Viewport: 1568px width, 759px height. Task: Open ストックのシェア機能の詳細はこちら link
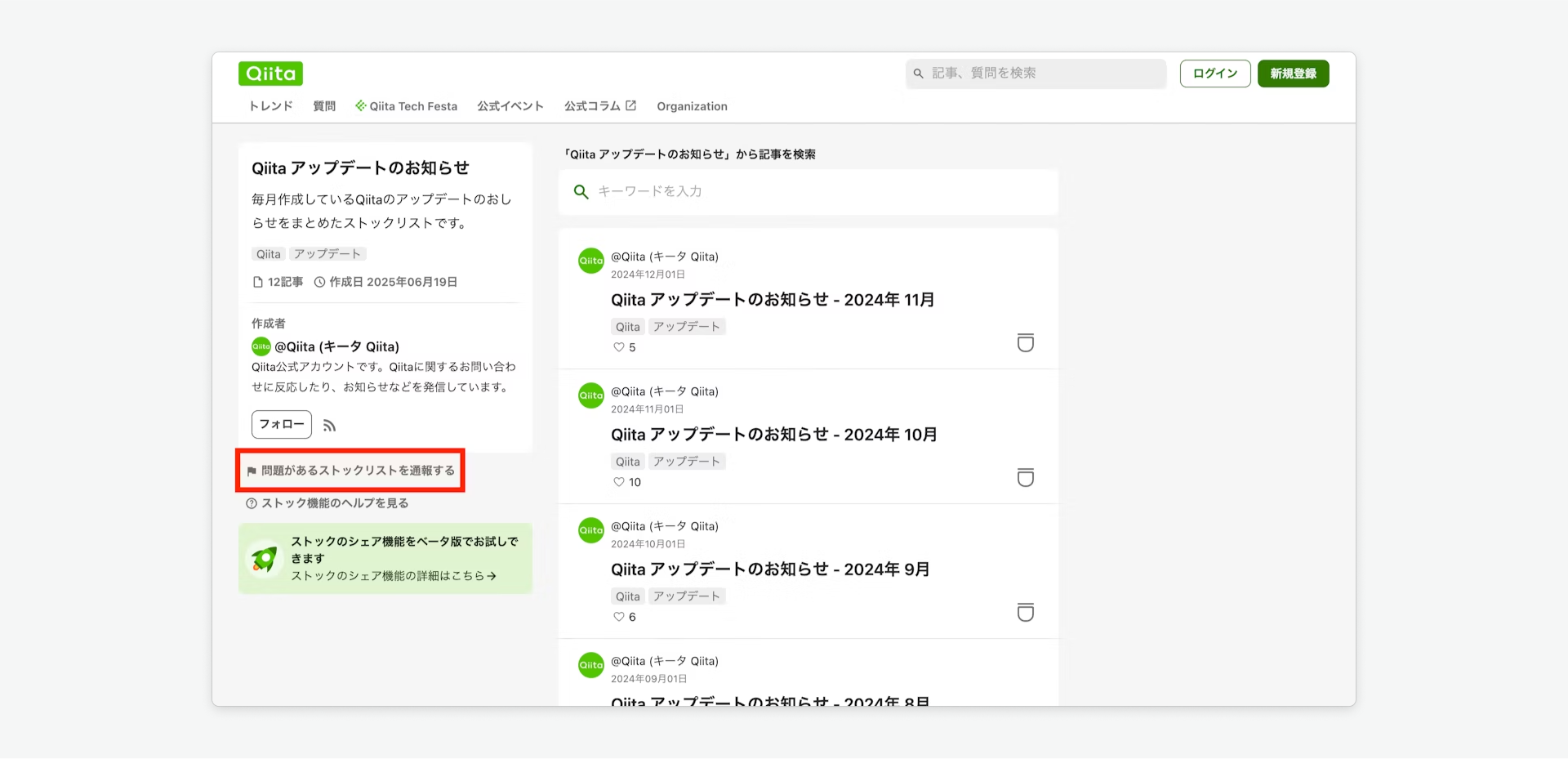(394, 576)
